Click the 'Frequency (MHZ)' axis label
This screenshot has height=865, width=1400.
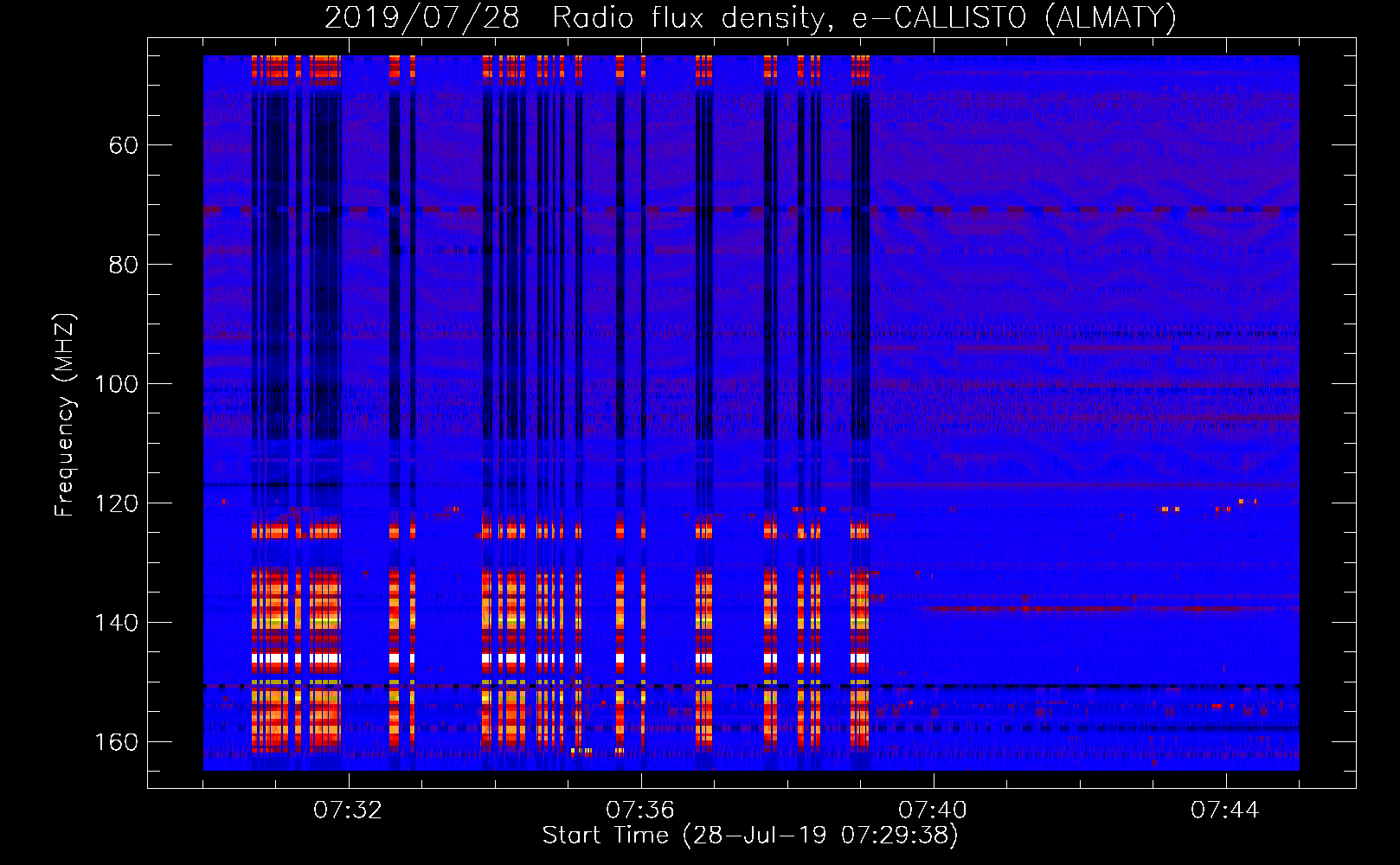65,414
